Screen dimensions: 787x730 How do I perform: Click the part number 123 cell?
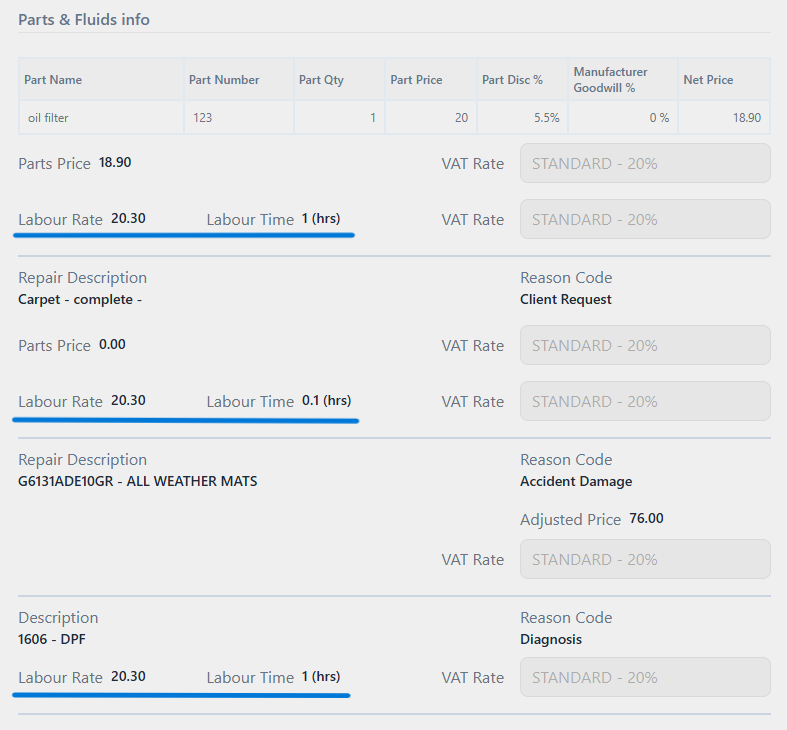click(x=203, y=118)
